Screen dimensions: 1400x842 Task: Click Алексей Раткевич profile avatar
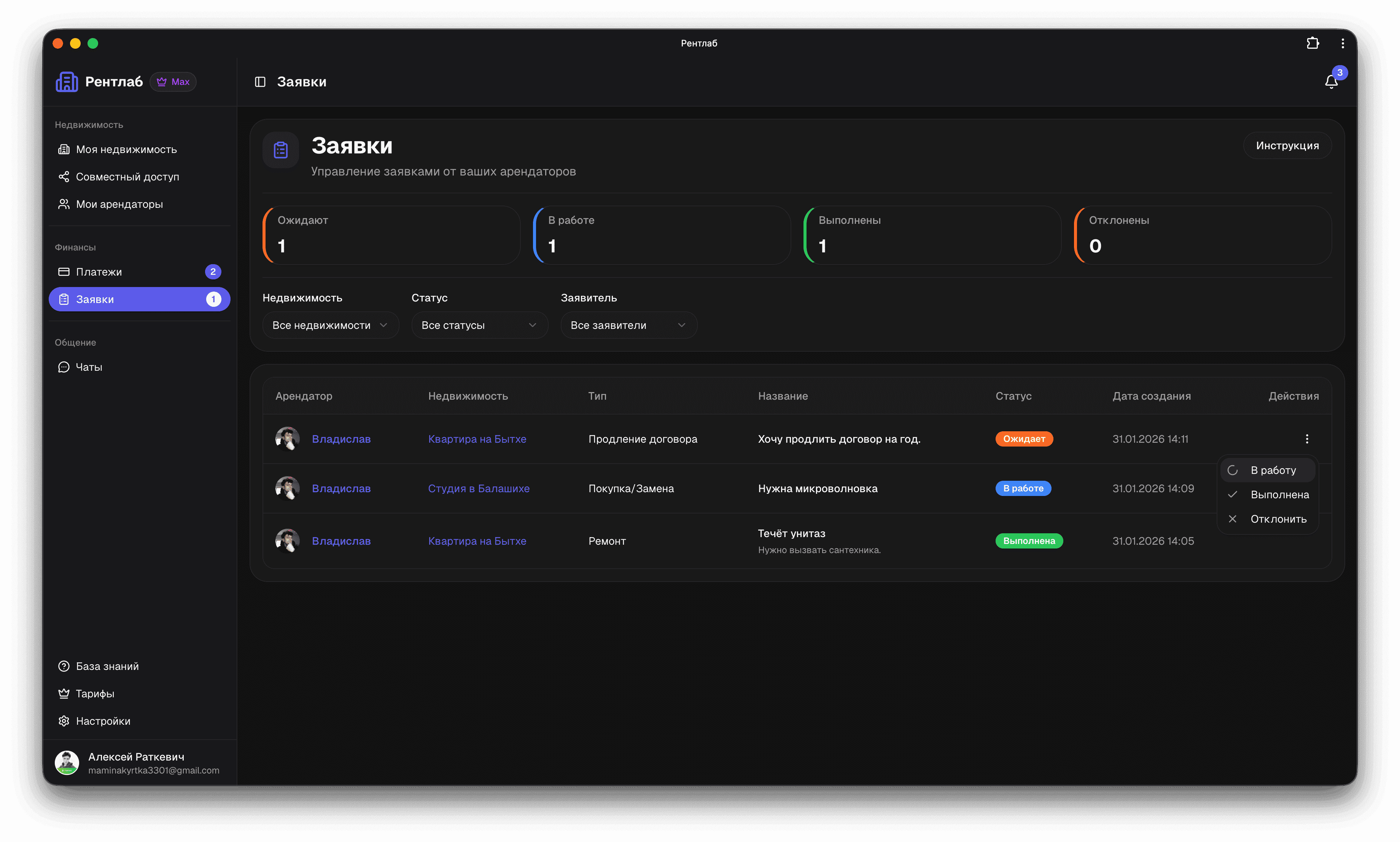[x=67, y=762]
